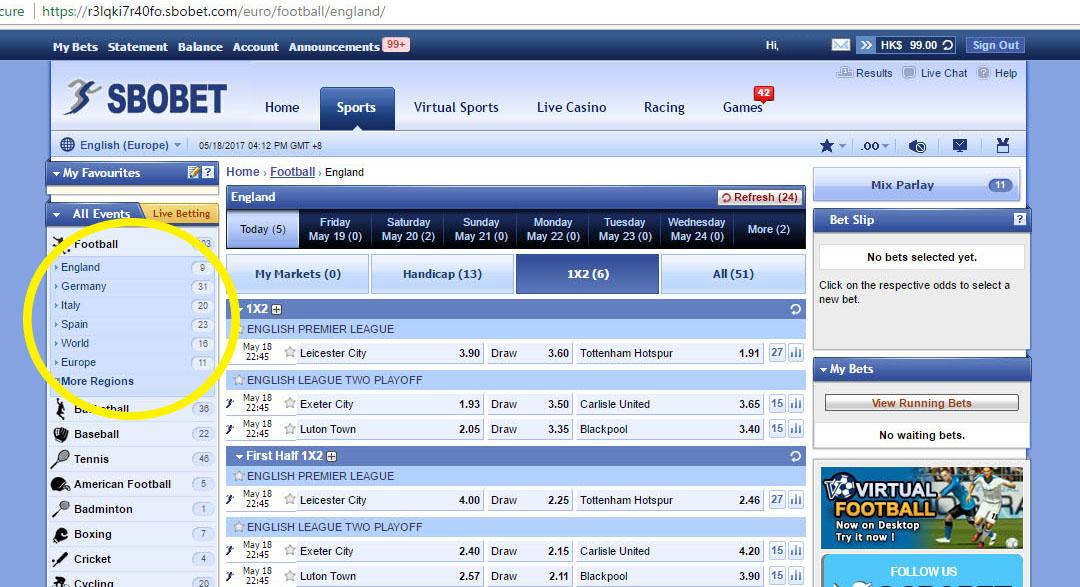Open Help link
1080x587 pixels.
pos(997,73)
